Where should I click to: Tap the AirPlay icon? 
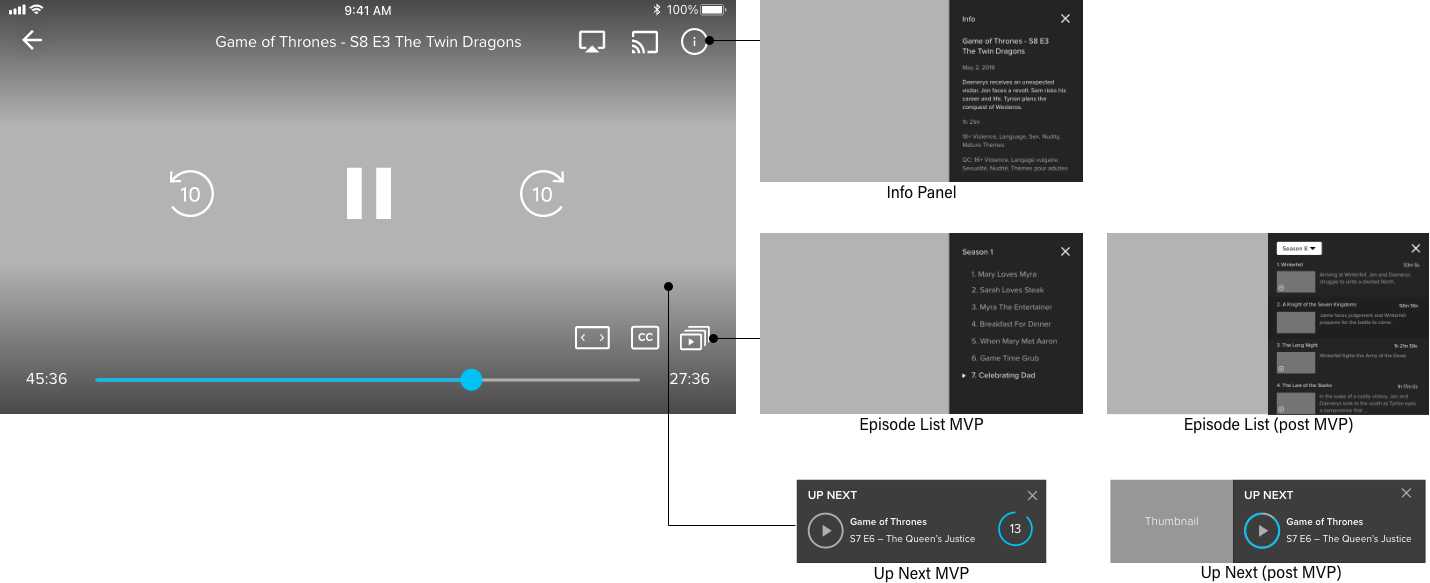tap(592, 42)
